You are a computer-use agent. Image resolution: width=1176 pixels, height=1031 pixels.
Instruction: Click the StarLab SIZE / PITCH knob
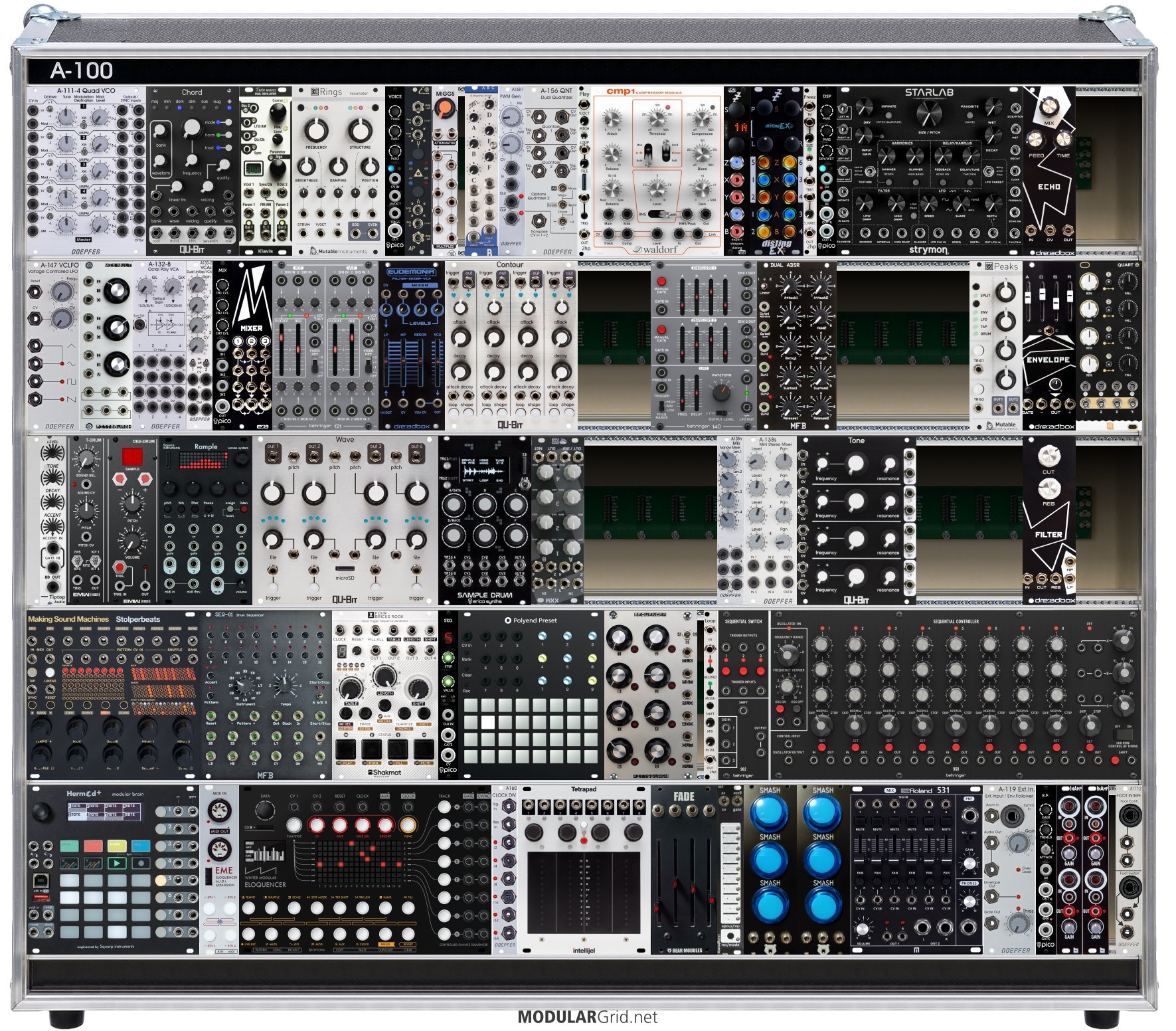pos(928,112)
